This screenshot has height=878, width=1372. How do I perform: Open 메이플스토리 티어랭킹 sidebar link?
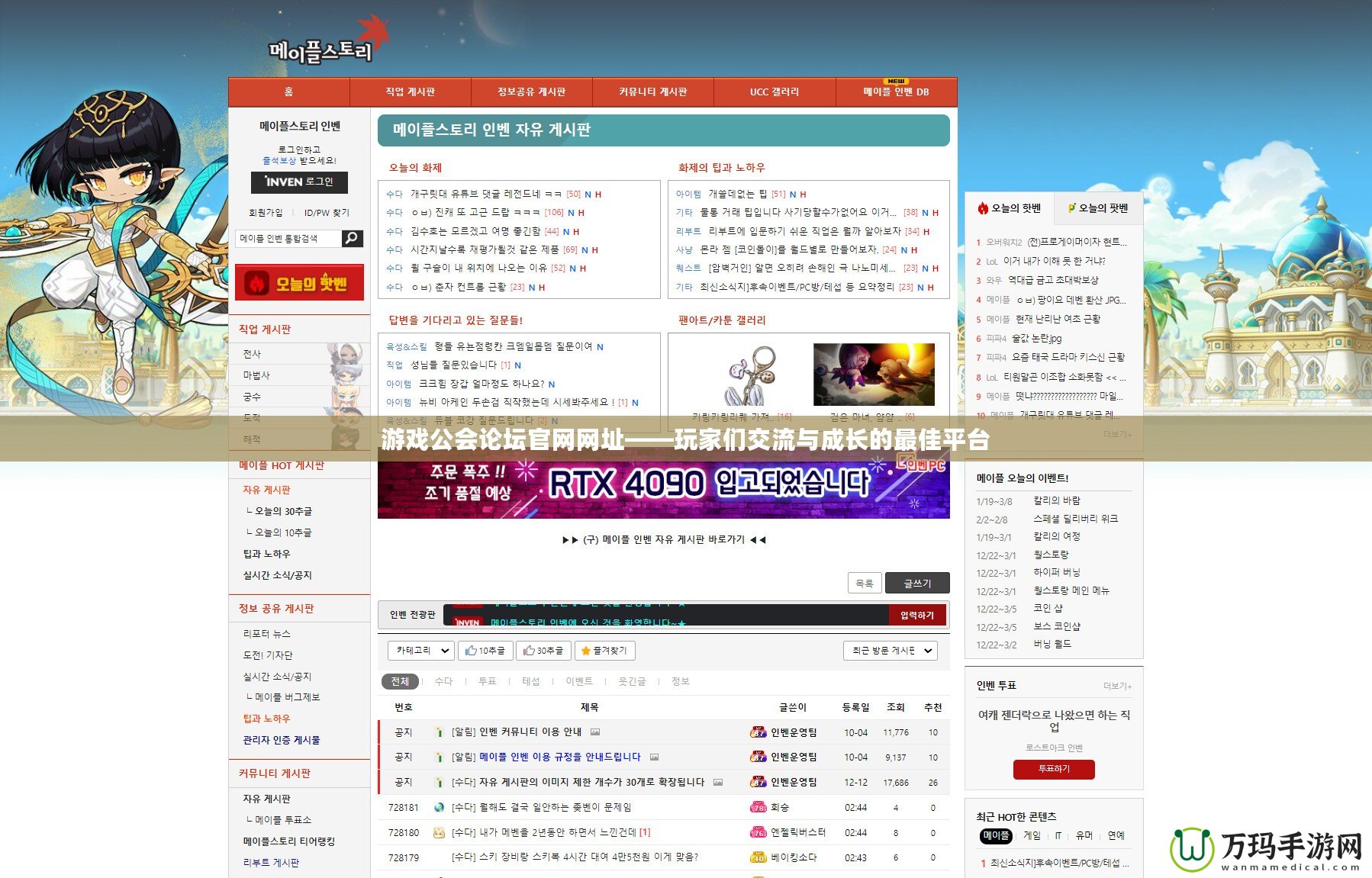pyautogui.click(x=289, y=841)
